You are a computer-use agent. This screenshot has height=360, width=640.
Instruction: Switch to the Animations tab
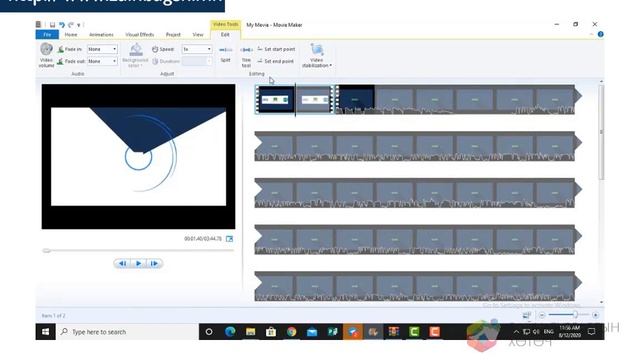(101, 35)
